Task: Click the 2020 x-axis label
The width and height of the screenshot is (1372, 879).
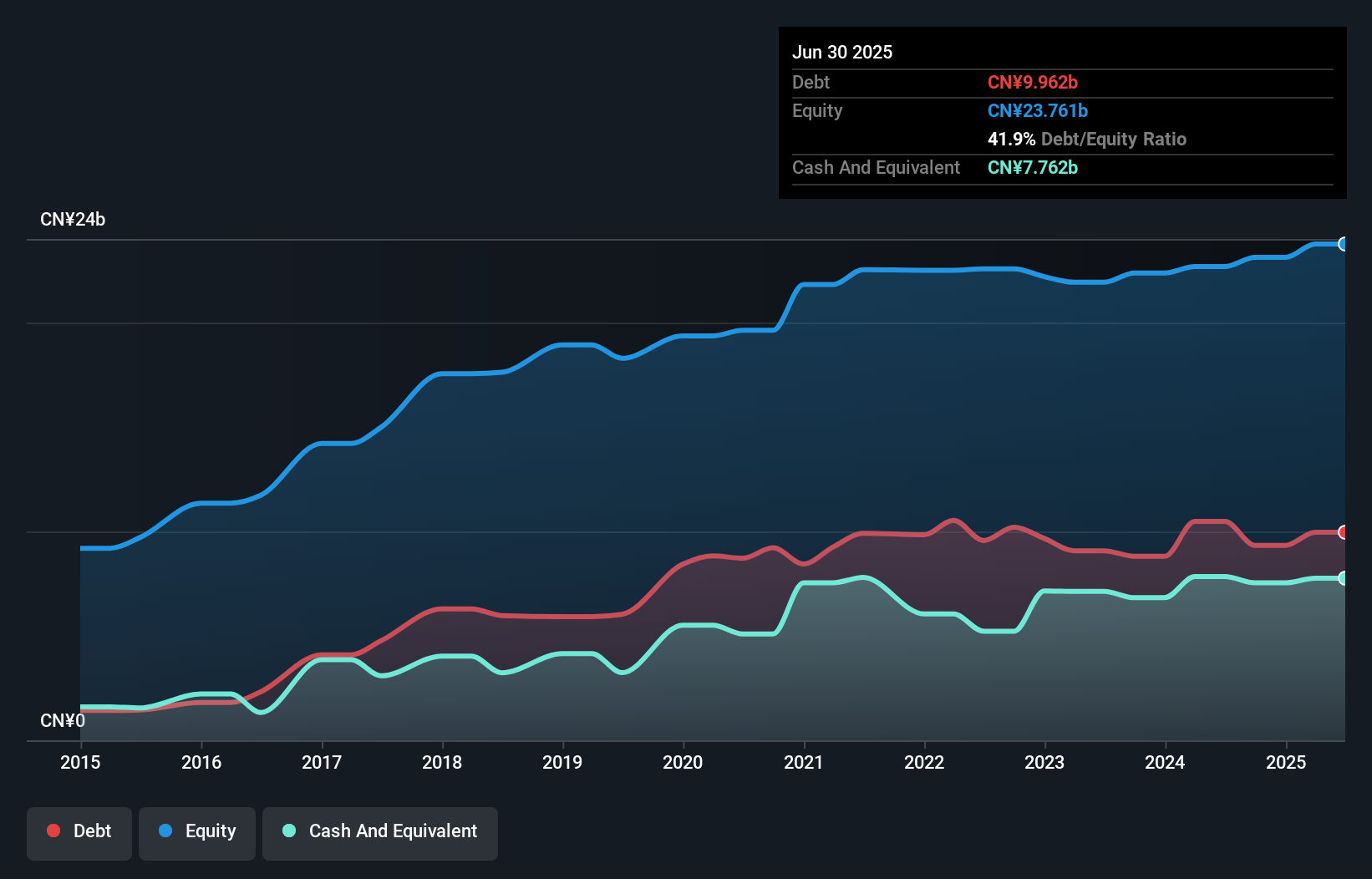Action: point(683,762)
